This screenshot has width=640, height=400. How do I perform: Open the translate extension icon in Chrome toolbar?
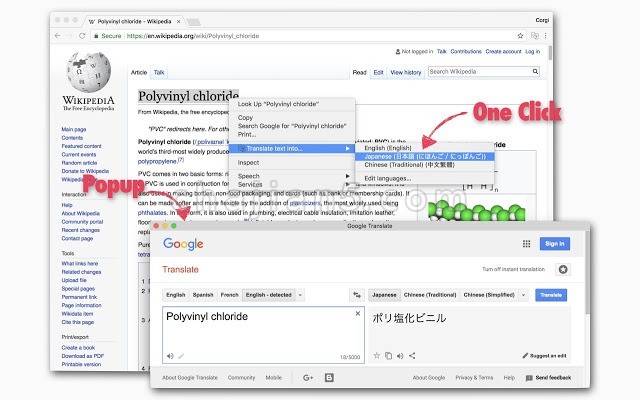tap(535, 36)
